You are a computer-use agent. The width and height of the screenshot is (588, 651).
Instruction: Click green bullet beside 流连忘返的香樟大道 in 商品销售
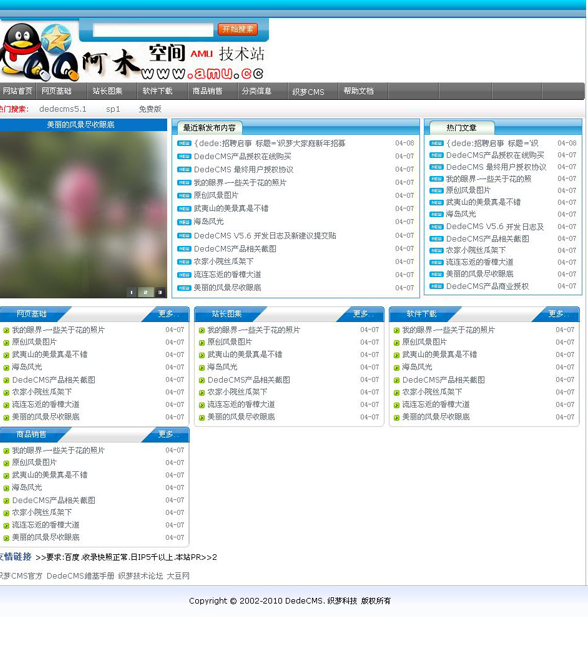click(x=6, y=526)
